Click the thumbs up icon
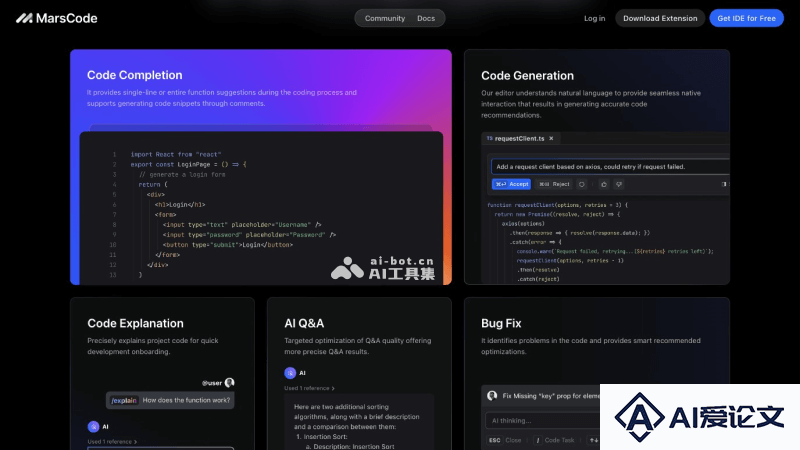Screen dimensions: 800x450 click(604, 184)
